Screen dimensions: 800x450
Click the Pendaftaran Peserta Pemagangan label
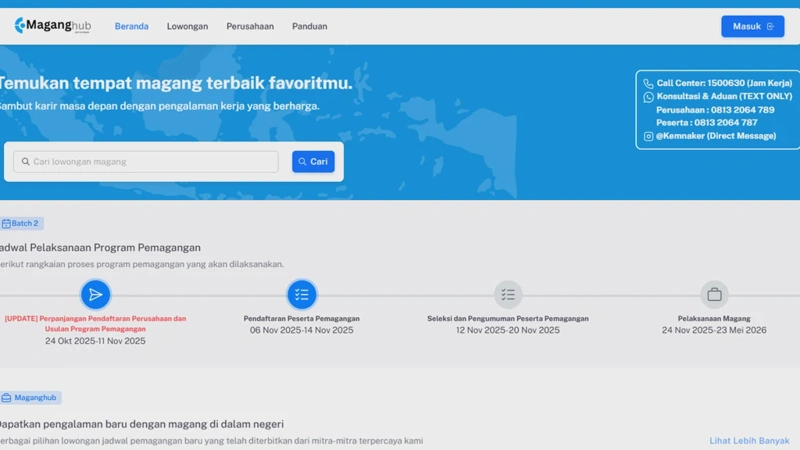302,318
